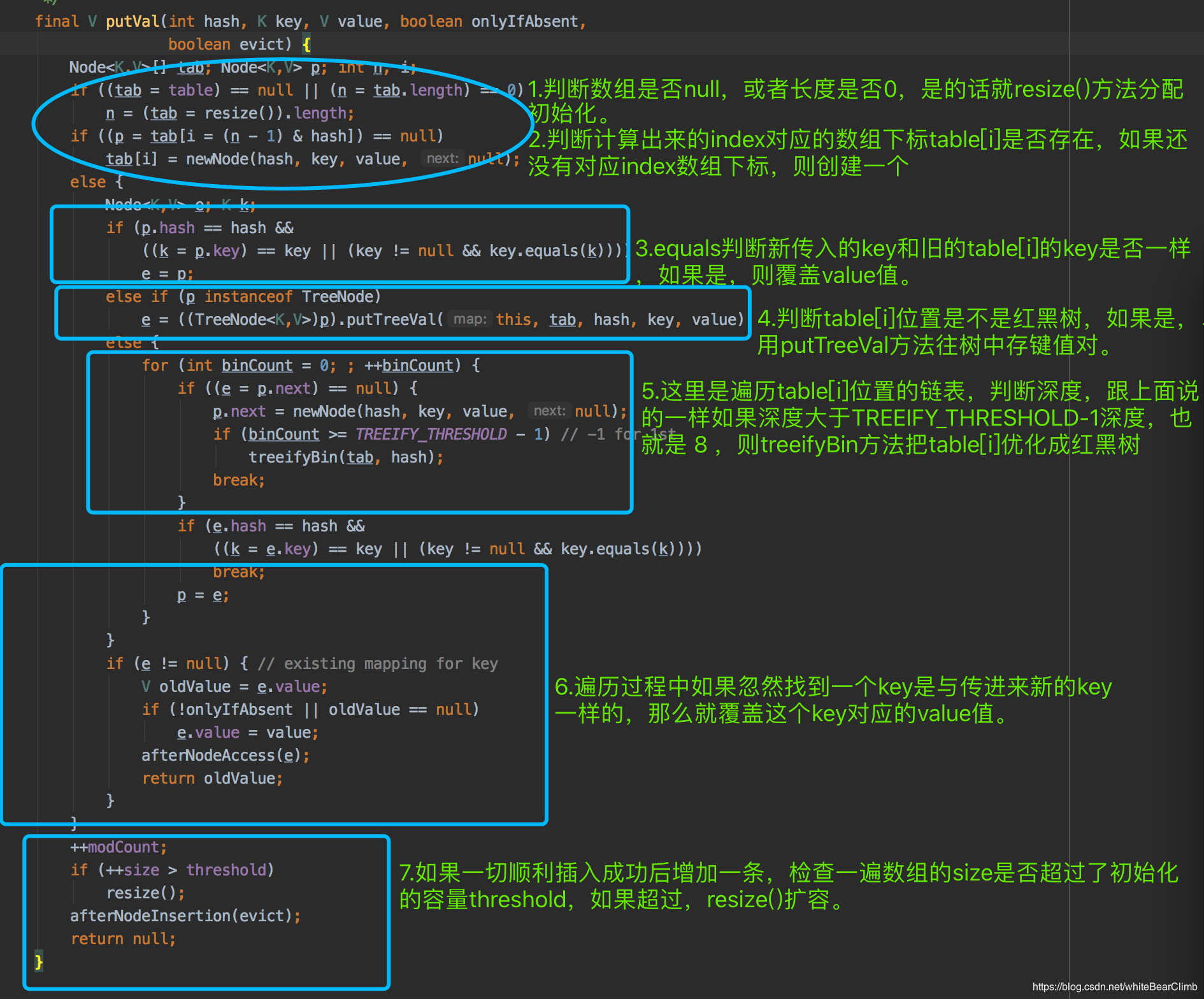The height and width of the screenshot is (999, 1204).
Task: Click 'if (e.hash == hash &&' line
Action: [x=271, y=526]
